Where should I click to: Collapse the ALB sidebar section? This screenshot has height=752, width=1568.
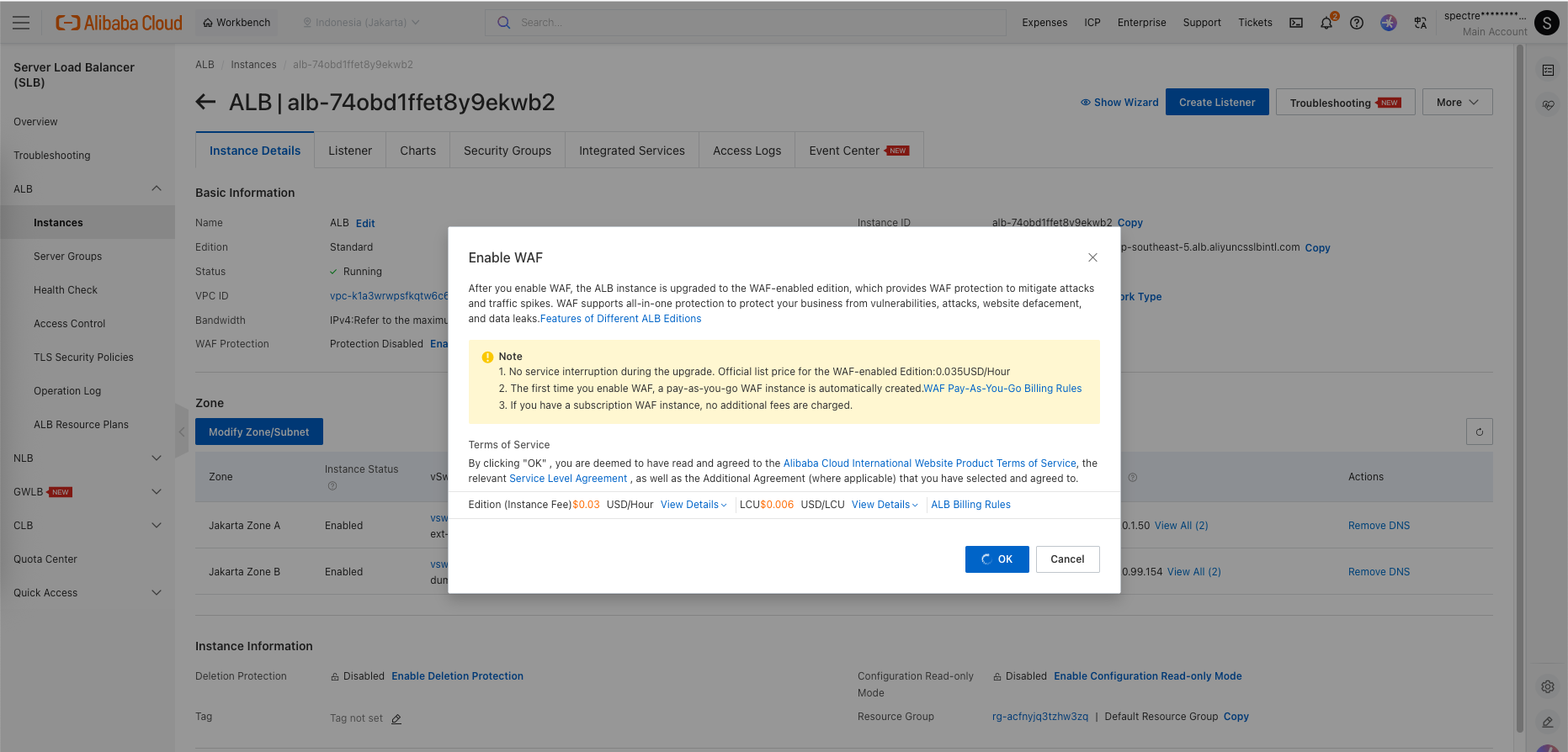[156, 189]
